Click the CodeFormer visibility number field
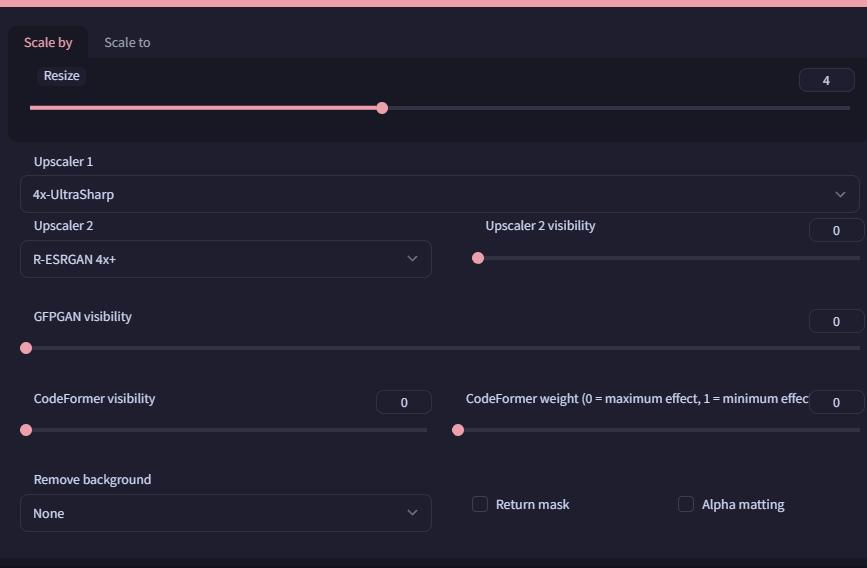867x568 pixels. pyautogui.click(x=404, y=402)
